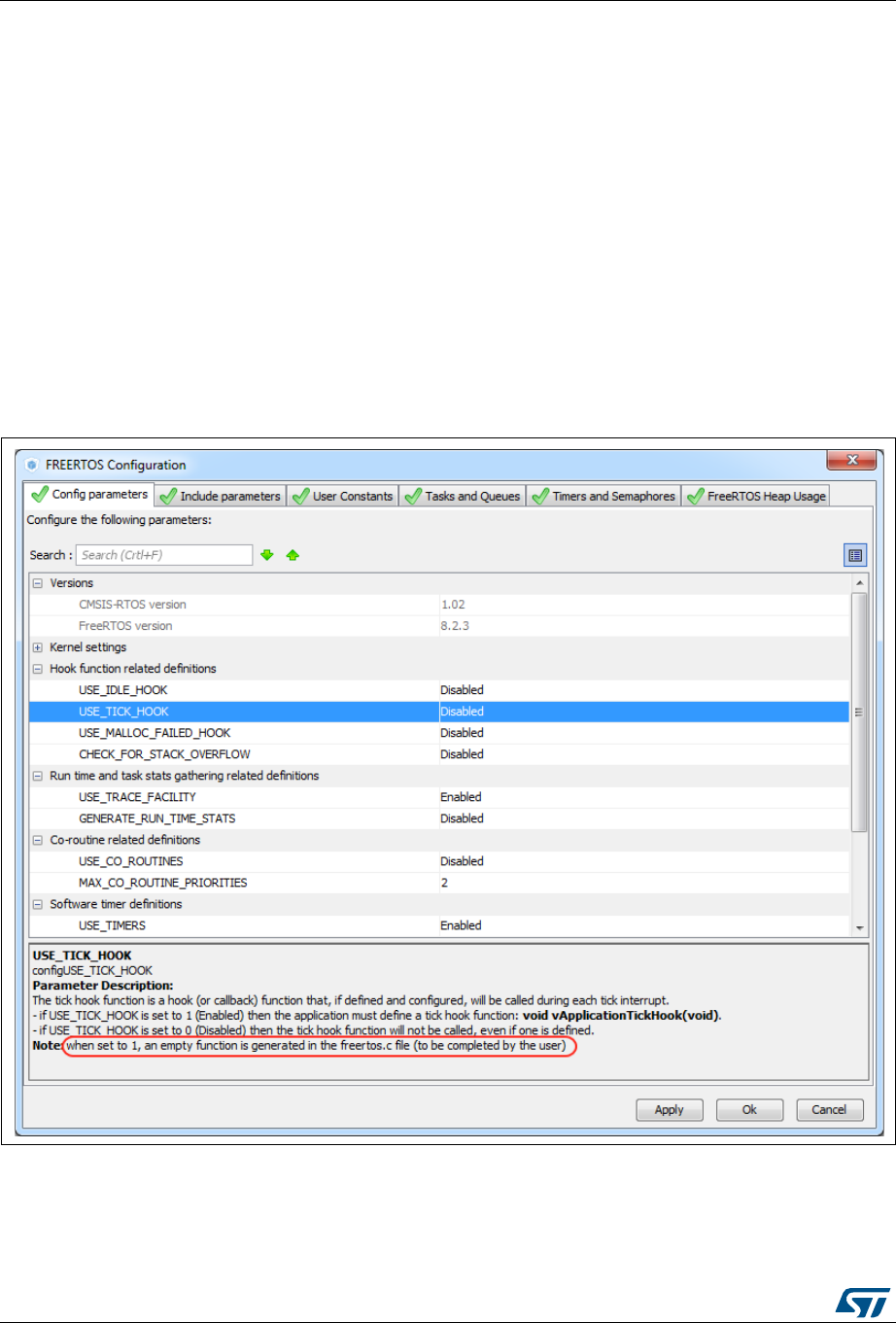
Task: Open the Include parameters tab
Action: pyautogui.click(x=221, y=496)
